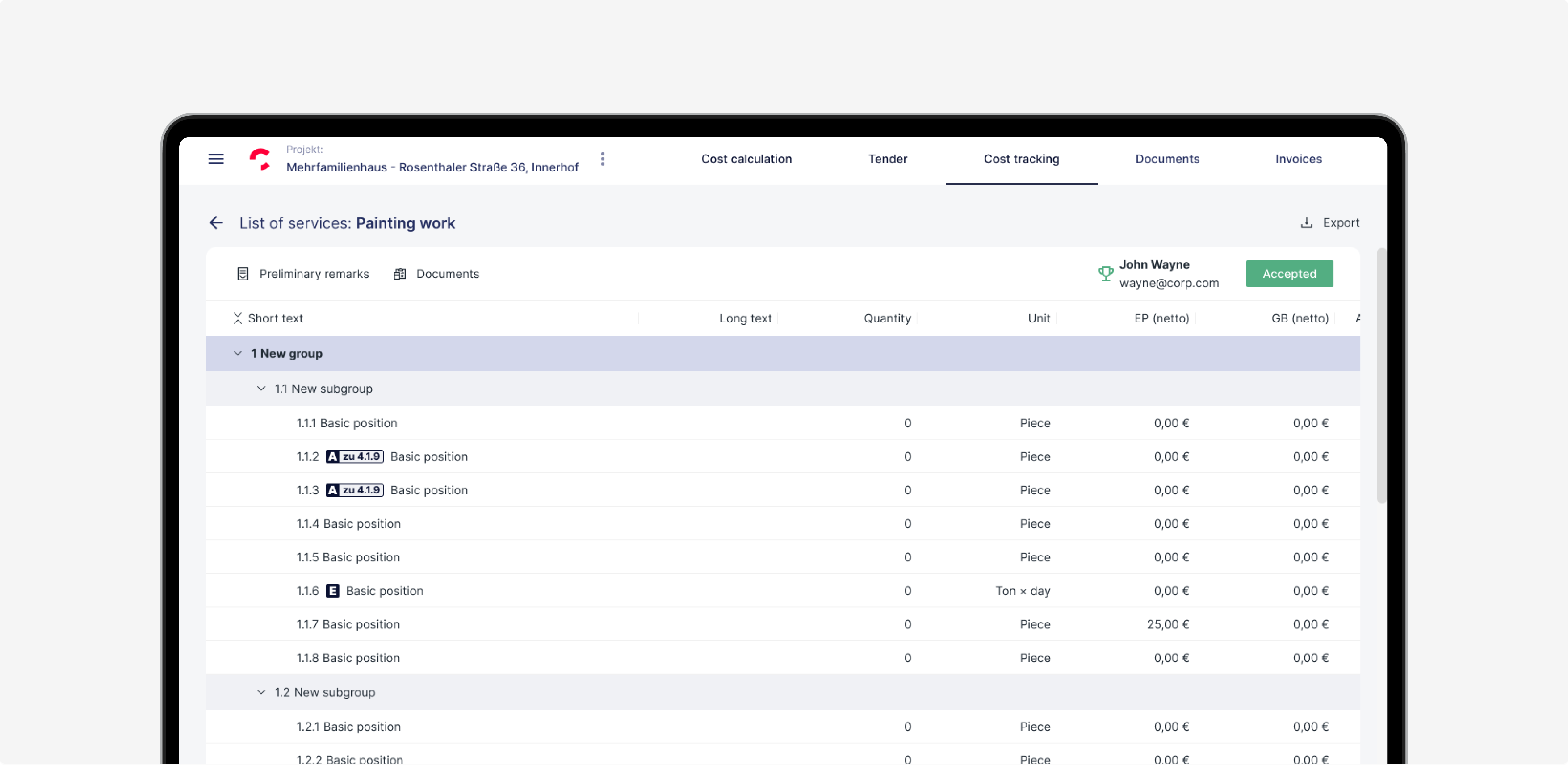Open the hamburger navigation menu
The height and width of the screenshot is (765, 1568).
click(215, 159)
